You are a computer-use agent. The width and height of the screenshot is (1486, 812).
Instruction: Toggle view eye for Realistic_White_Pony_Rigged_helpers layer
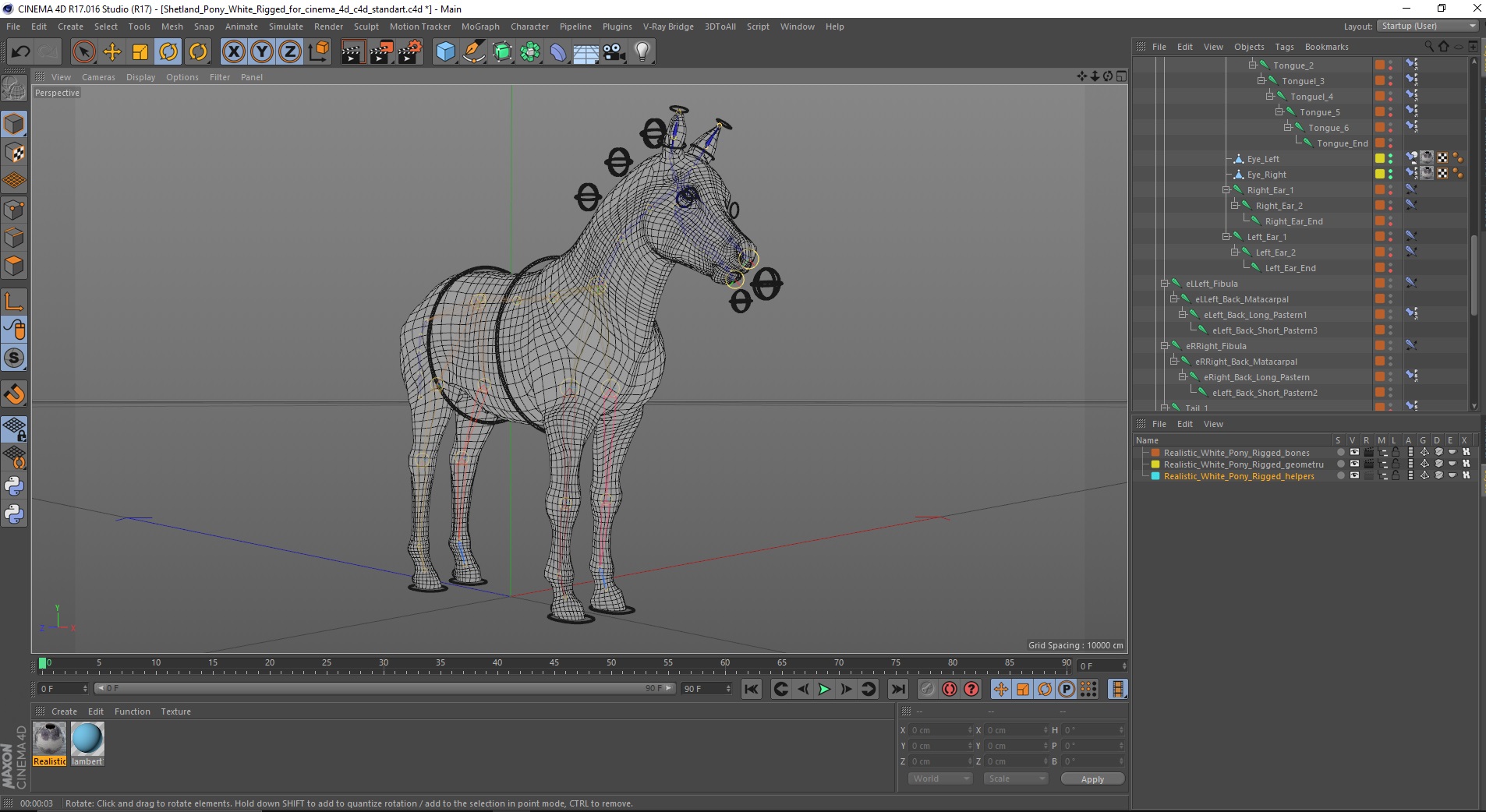[1354, 475]
